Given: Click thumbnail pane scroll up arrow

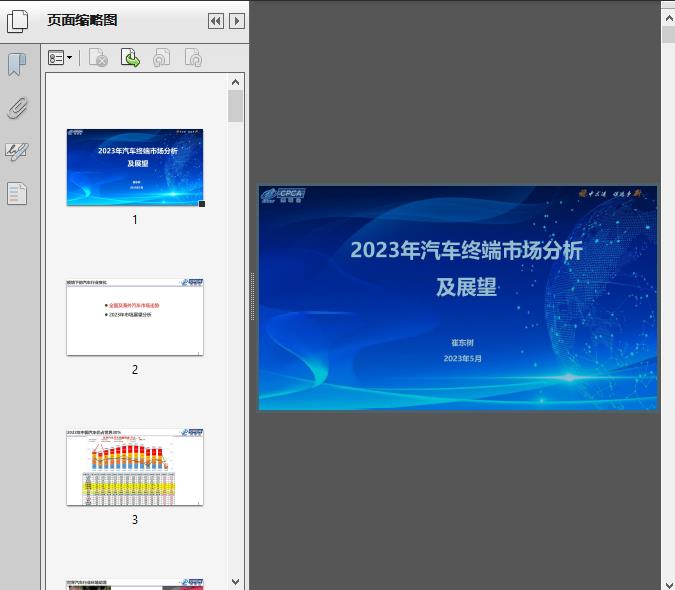Looking at the screenshot, I should [x=235, y=82].
